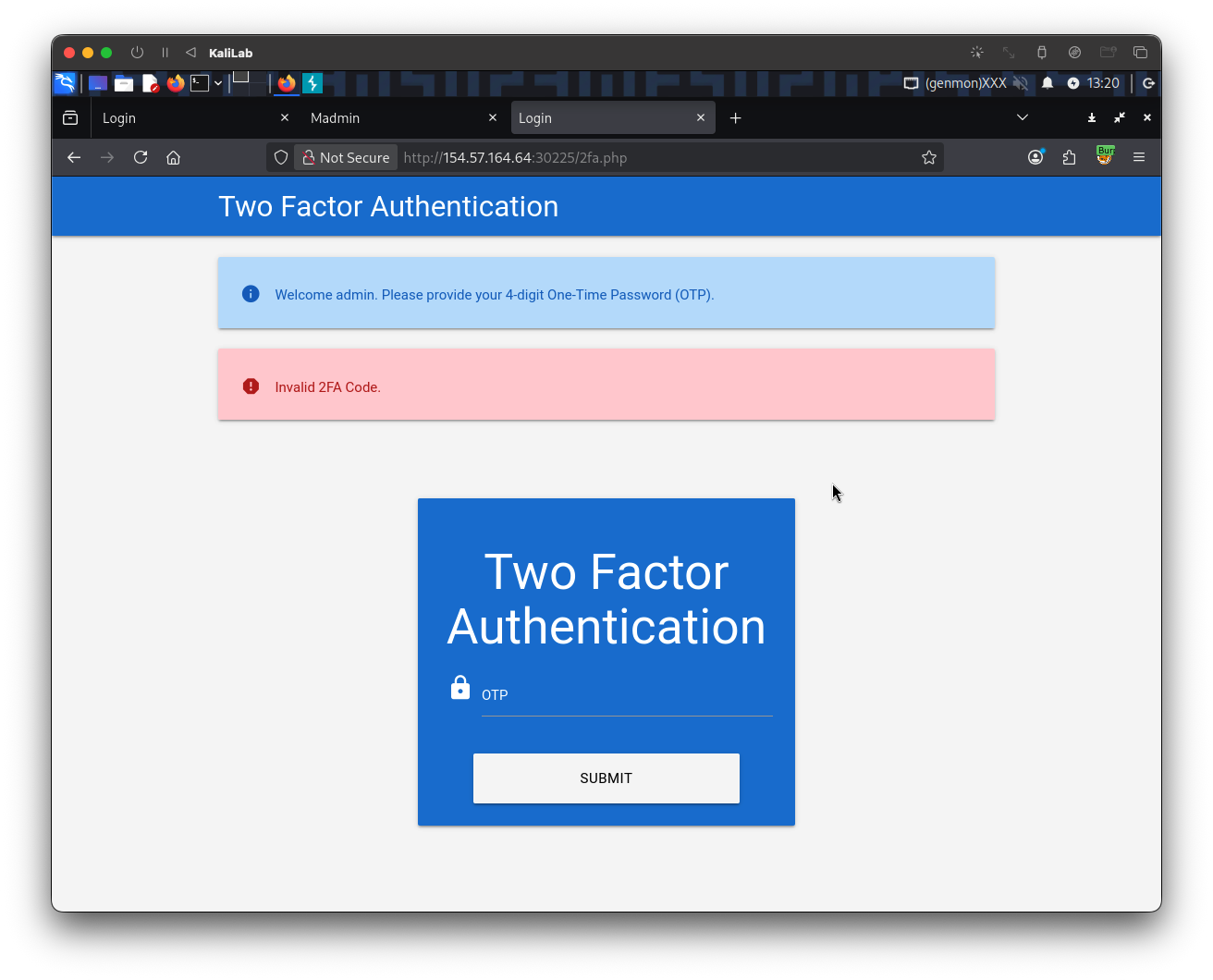
Task: Open the Kali terminal emulator launcher
Action: tap(200, 83)
